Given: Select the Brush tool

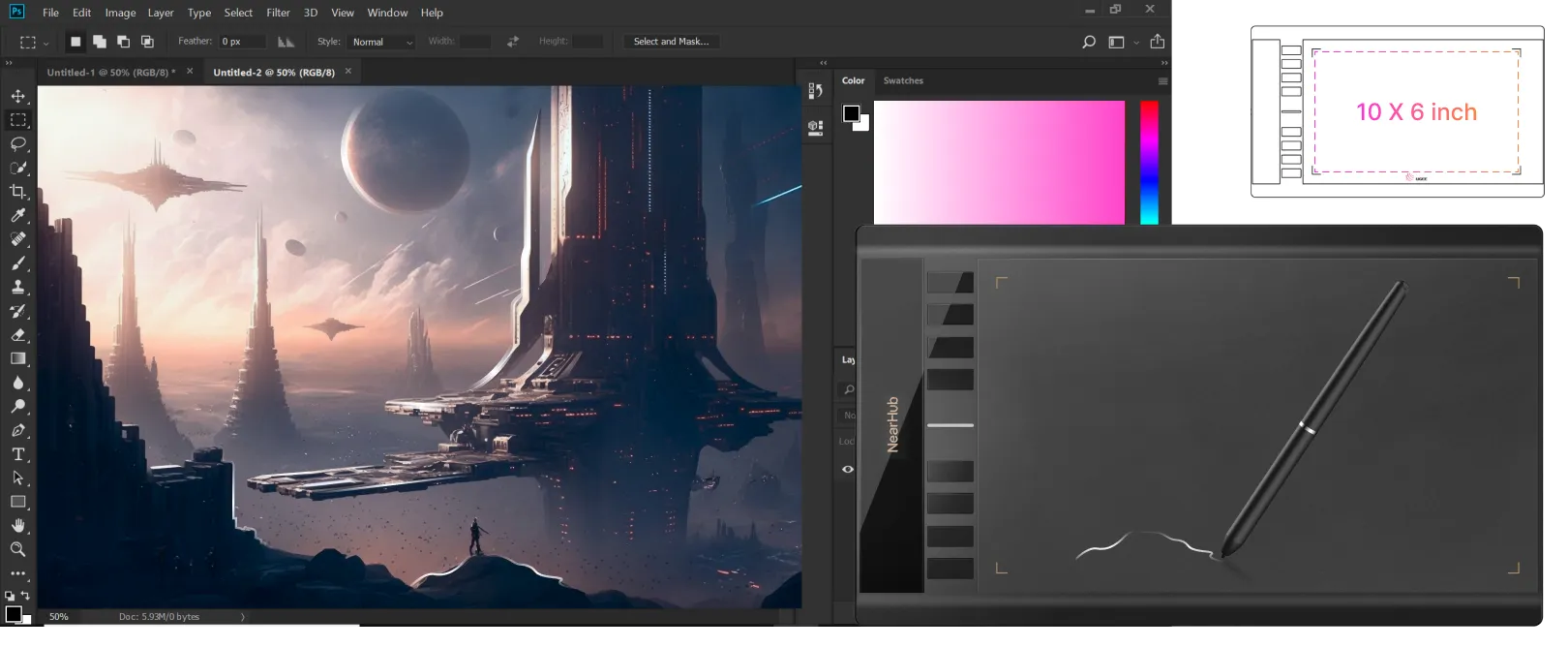Looking at the screenshot, I should [18, 263].
